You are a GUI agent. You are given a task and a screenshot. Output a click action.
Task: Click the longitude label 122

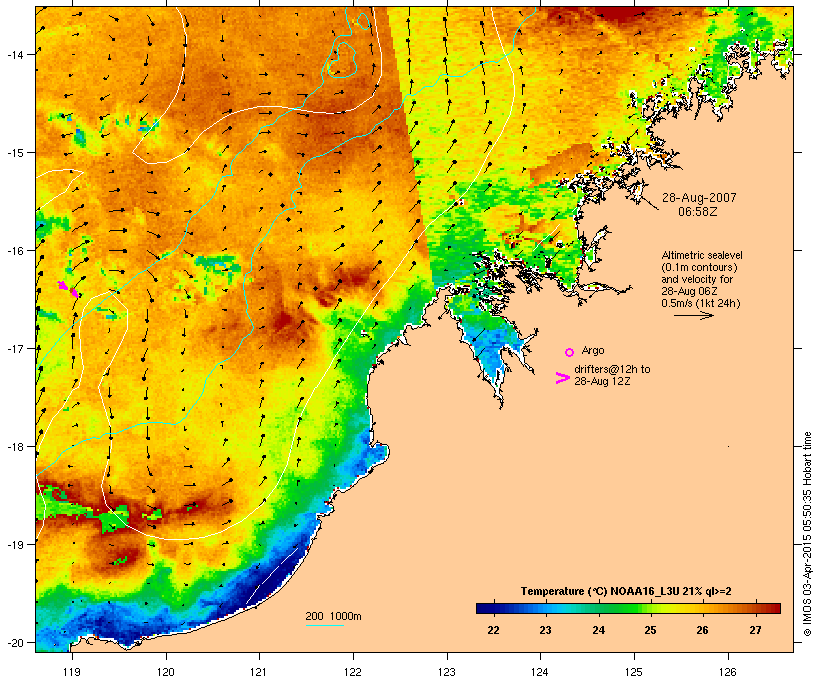point(353,672)
